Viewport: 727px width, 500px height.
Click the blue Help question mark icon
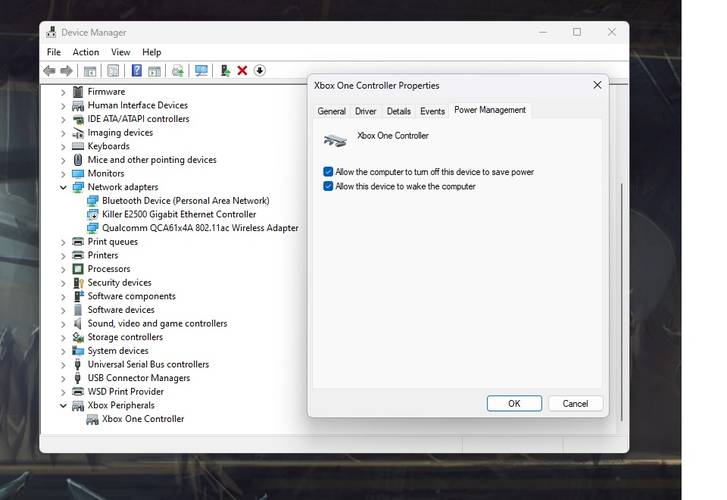[x=137, y=70]
